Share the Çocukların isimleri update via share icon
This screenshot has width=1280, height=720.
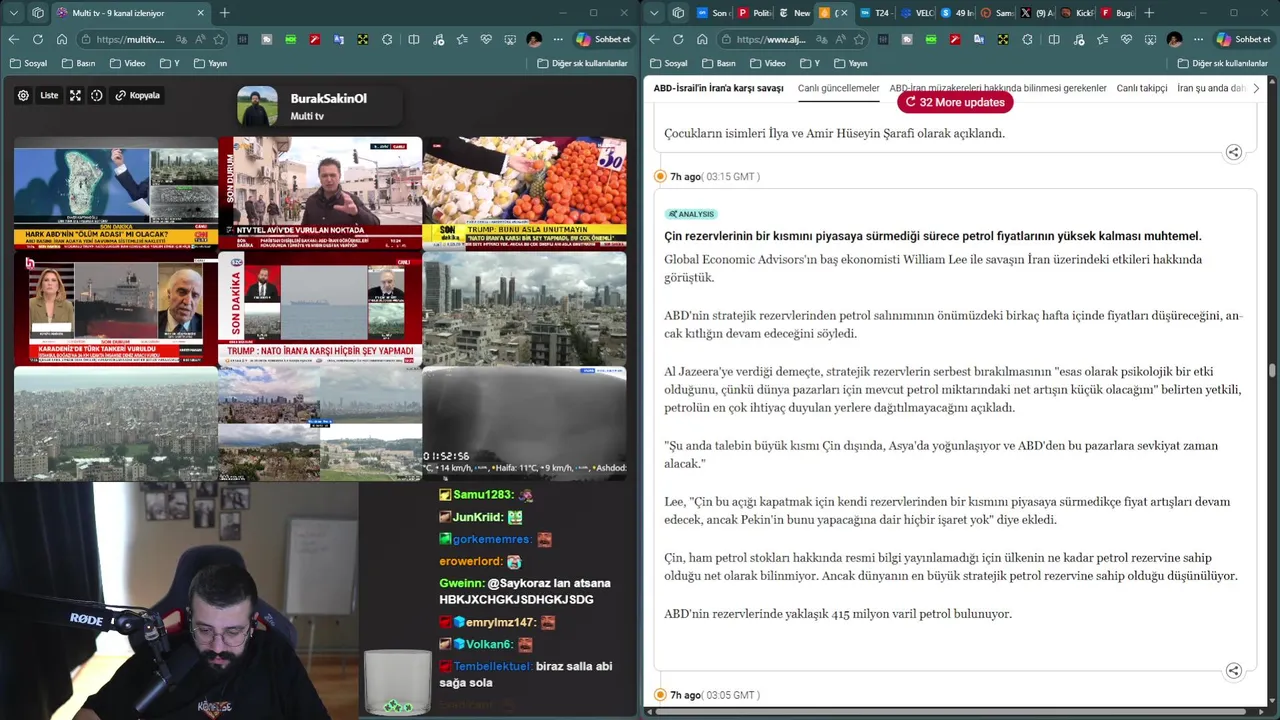coord(1234,152)
